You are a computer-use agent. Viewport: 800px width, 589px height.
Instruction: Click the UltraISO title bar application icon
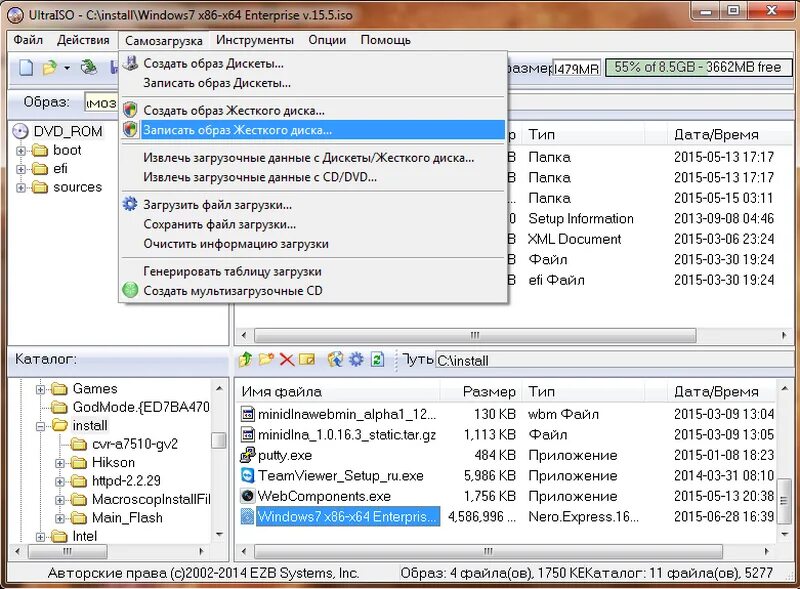click(15, 15)
